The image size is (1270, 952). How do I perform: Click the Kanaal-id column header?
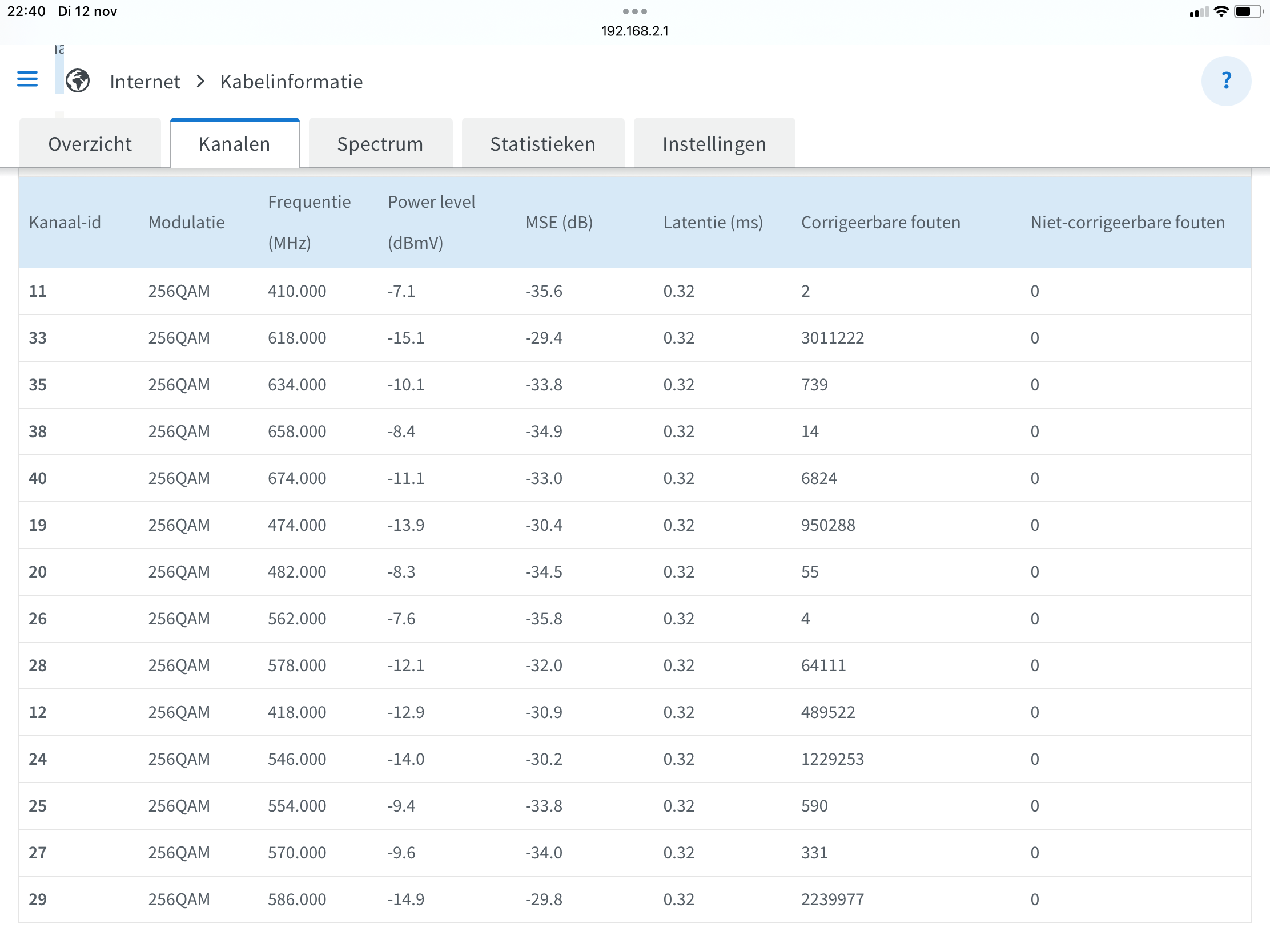click(65, 222)
